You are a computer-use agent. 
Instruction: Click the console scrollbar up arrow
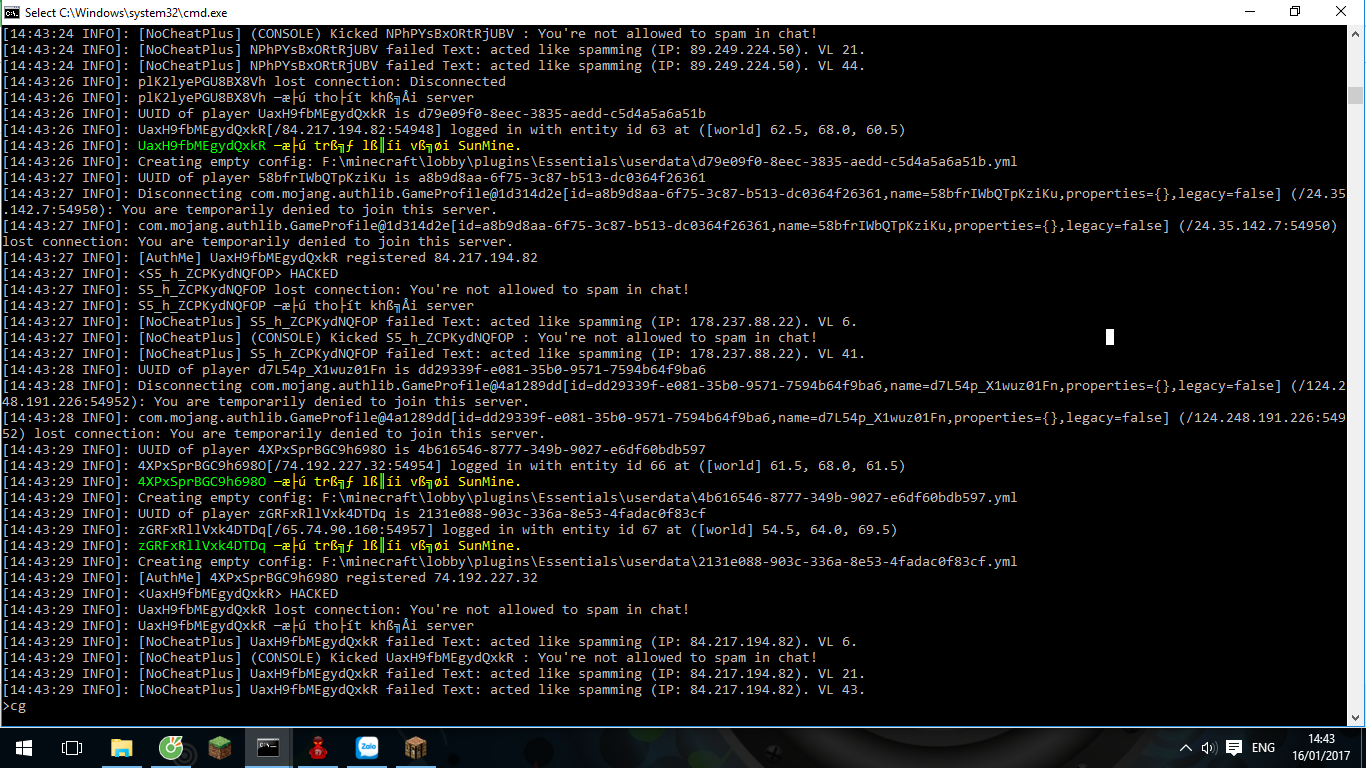(x=1356, y=33)
